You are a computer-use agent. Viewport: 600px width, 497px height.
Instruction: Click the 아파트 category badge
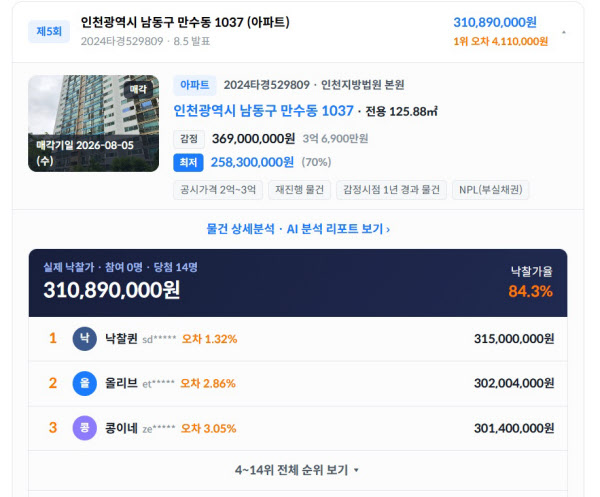(x=194, y=85)
